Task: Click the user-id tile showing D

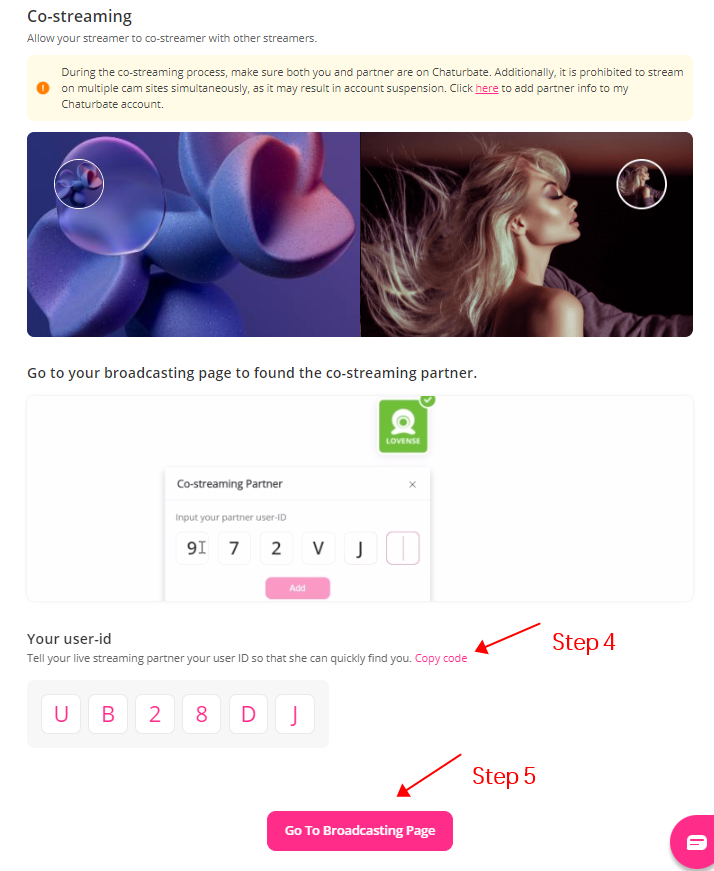Action: (x=248, y=714)
